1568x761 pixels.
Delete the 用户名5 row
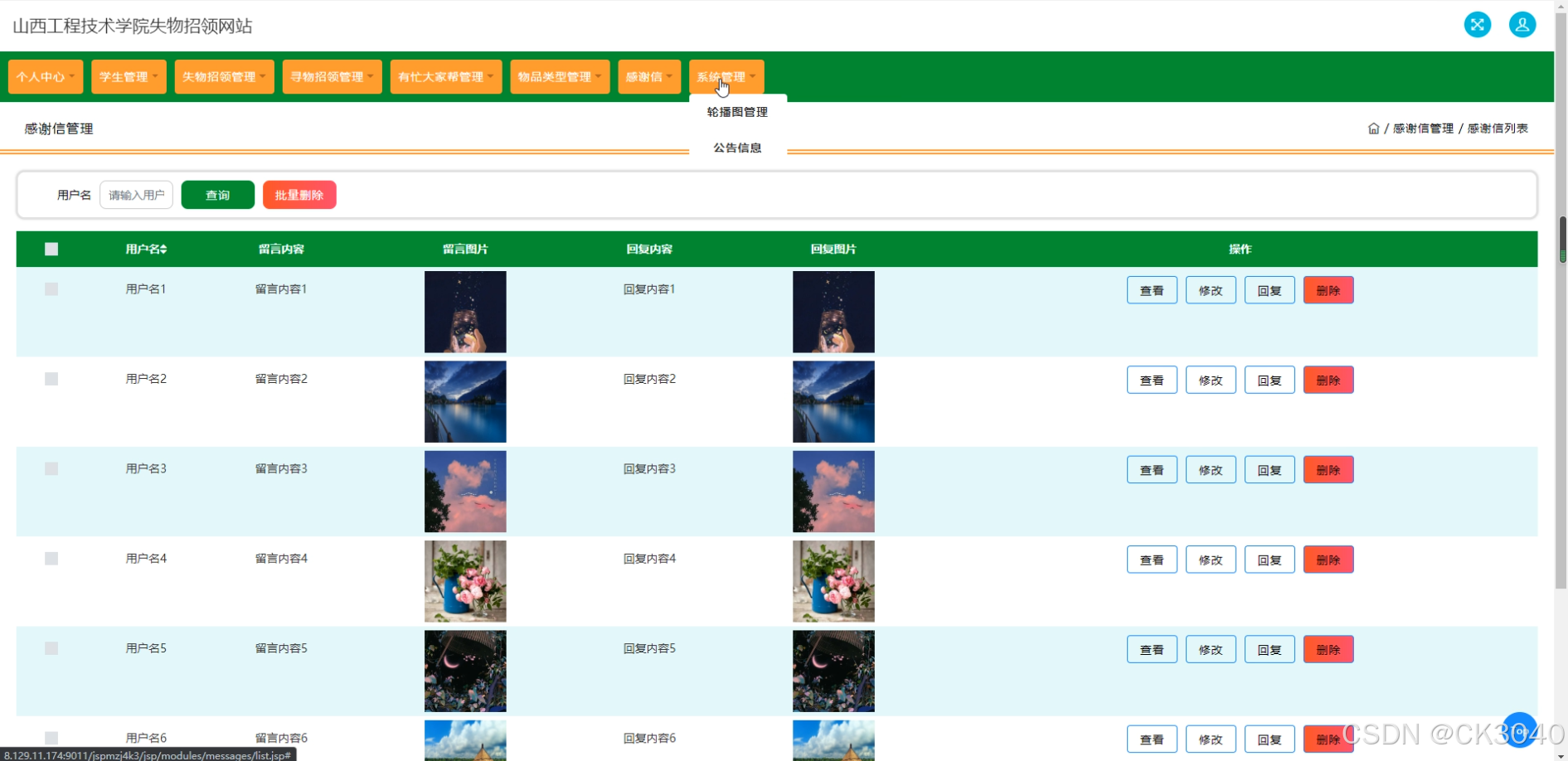(1328, 649)
